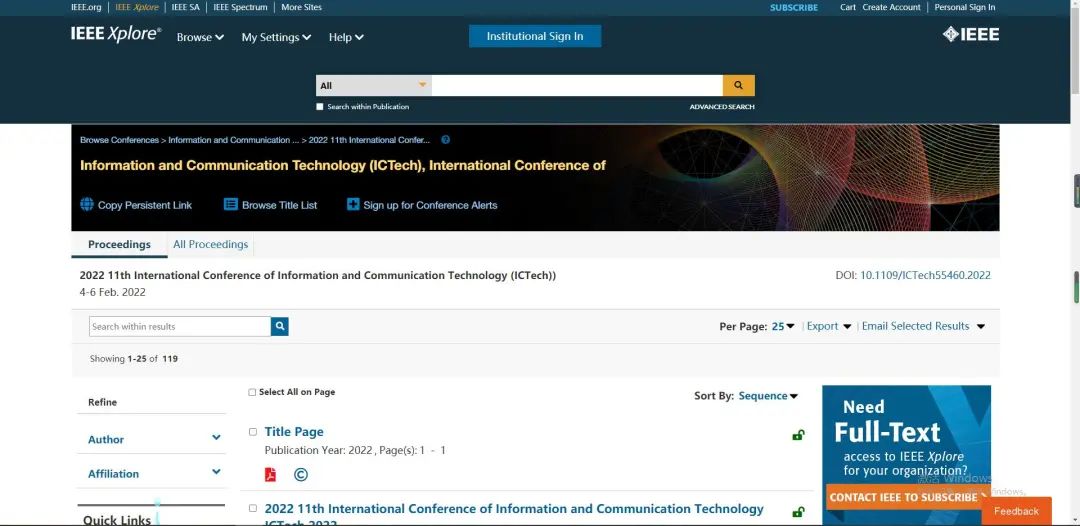Tick the Search within Publication checkbox
This screenshot has width=1080, height=526.
320,107
